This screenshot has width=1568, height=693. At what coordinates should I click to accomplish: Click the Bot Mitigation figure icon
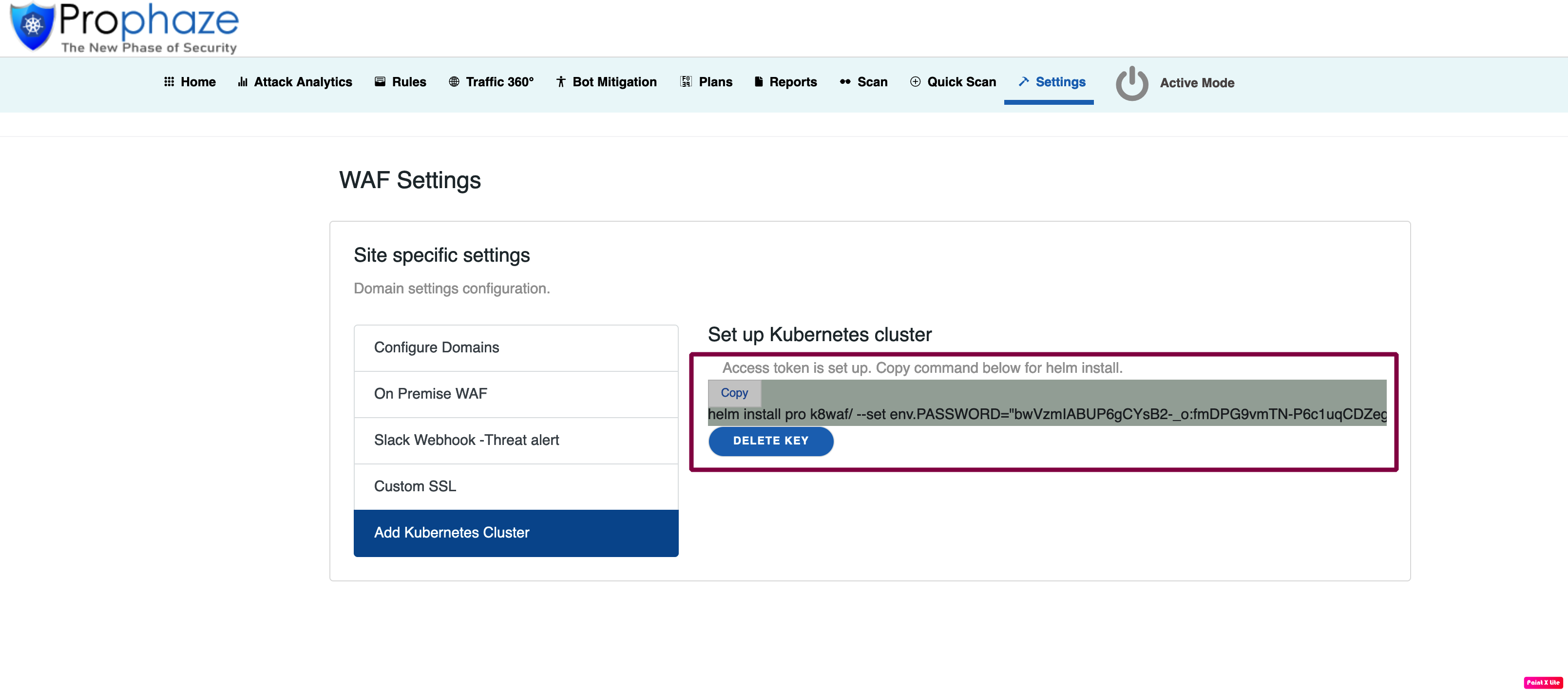pyautogui.click(x=561, y=81)
